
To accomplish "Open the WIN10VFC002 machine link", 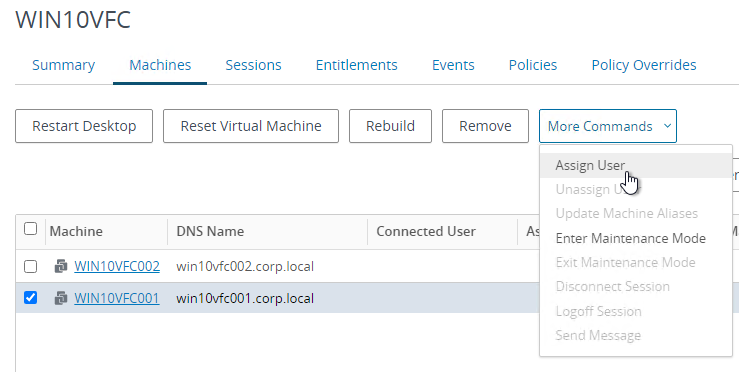I will [117, 266].
